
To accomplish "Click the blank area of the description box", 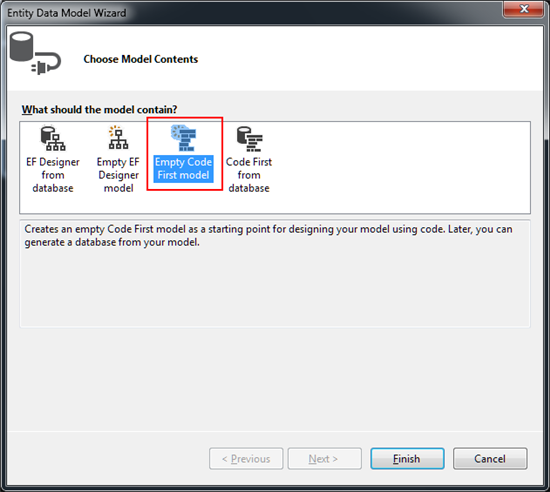I will (x=275, y=288).
